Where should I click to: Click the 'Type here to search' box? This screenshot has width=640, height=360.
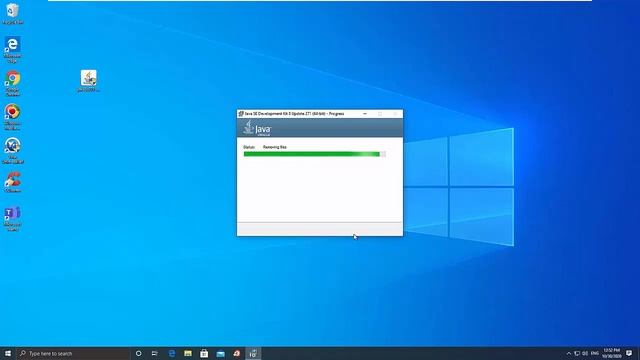coord(73,353)
